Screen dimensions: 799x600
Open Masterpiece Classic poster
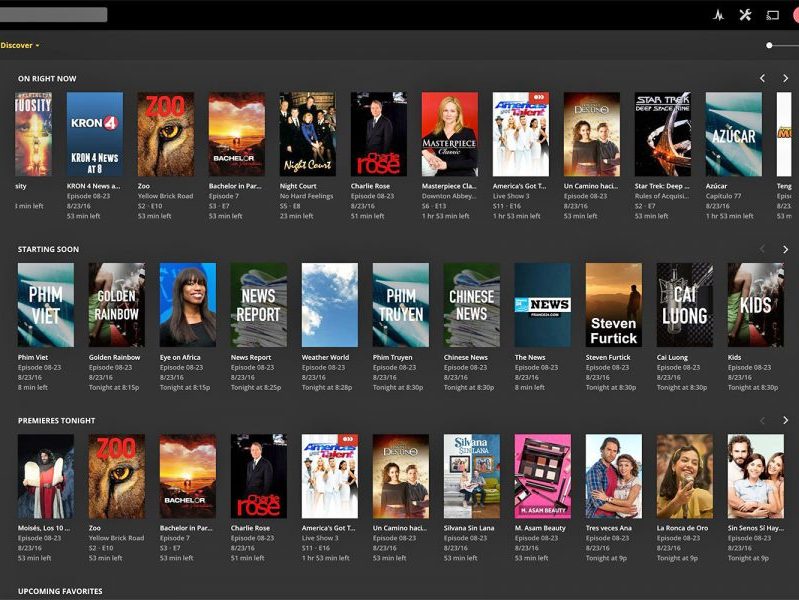[x=450, y=134]
